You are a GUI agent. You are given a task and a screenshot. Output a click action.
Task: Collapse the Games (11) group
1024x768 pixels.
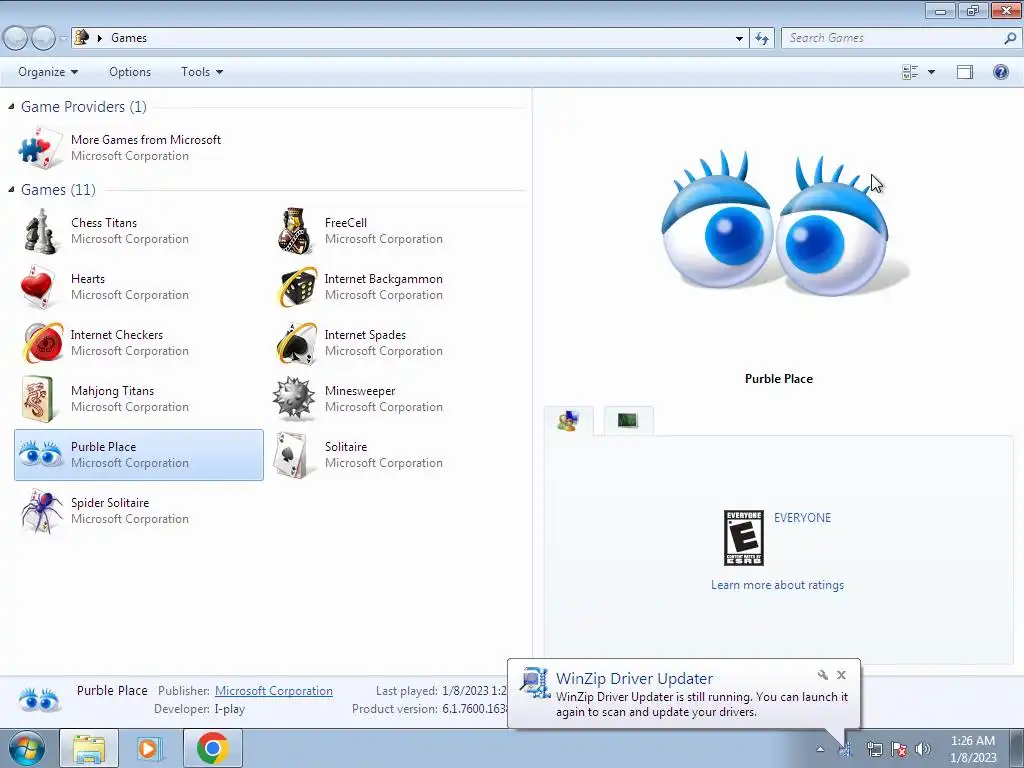(11, 189)
